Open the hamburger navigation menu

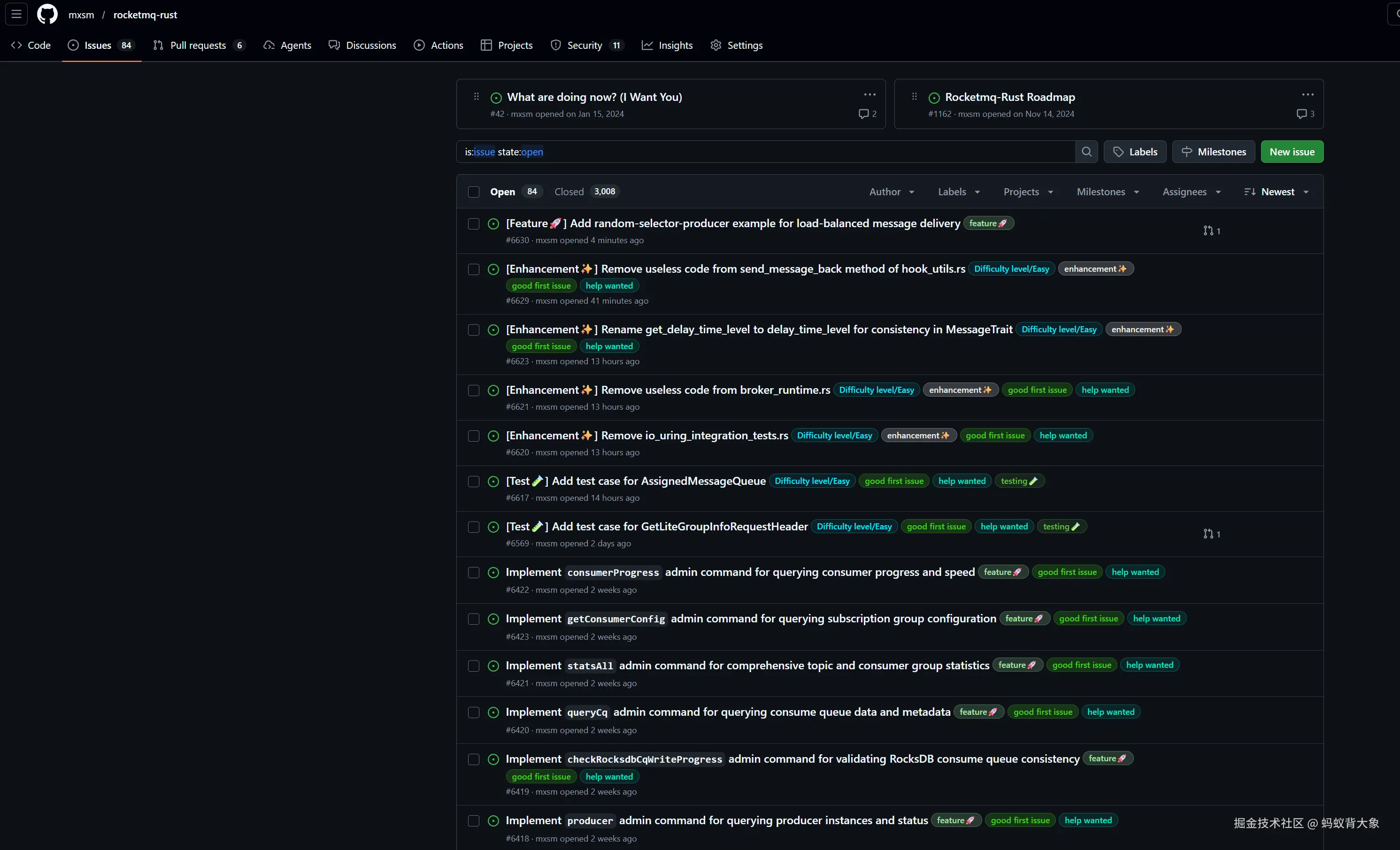pyautogui.click(x=16, y=14)
